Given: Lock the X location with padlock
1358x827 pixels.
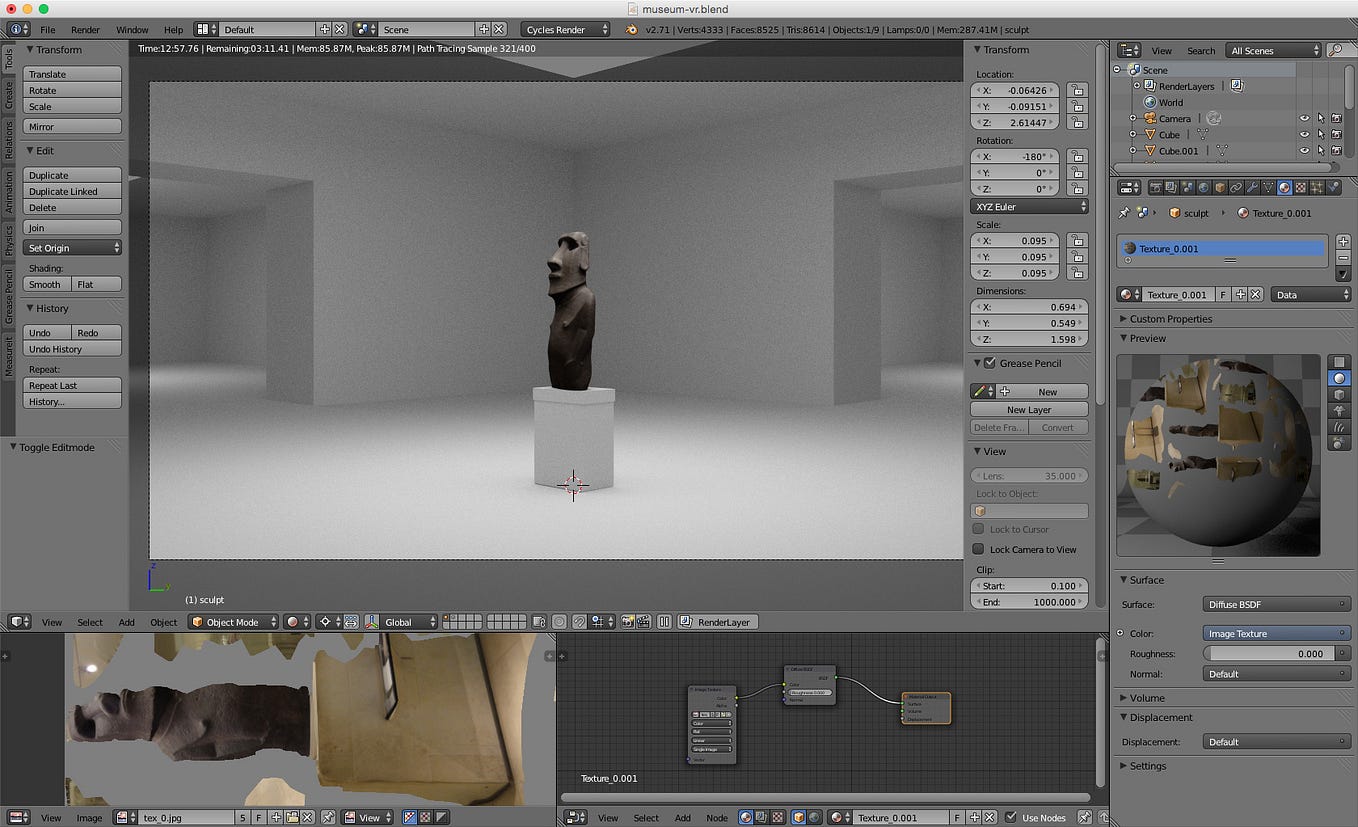Looking at the screenshot, I should [x=1077, y=90].
